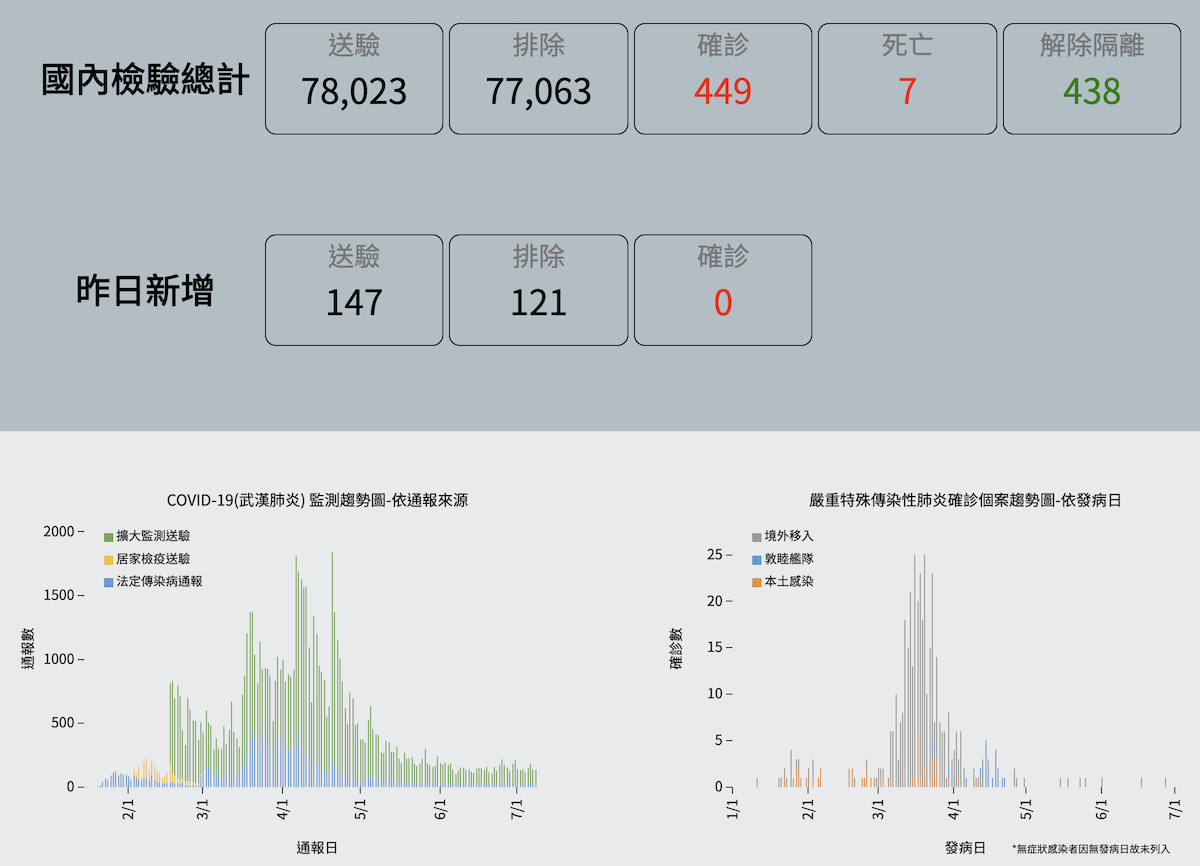This screenshot has height=866, width=1200.
Task: Click the 死亡 card showing 7
Action: coord(907,79)
